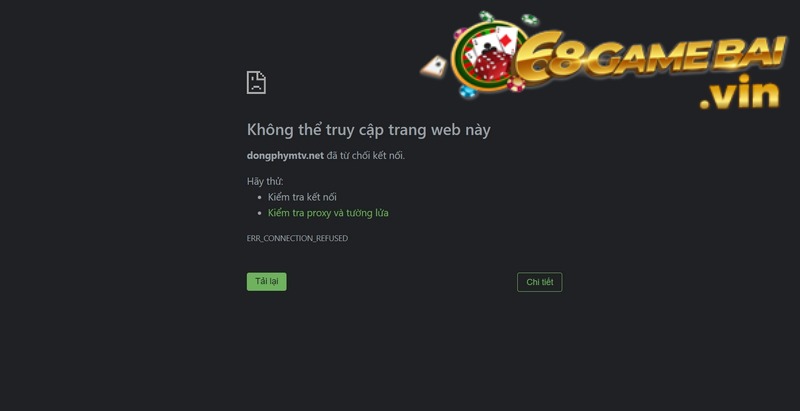Click the green chip atop the roulette wheel
800x411 pixels.
tap(486, 16)
